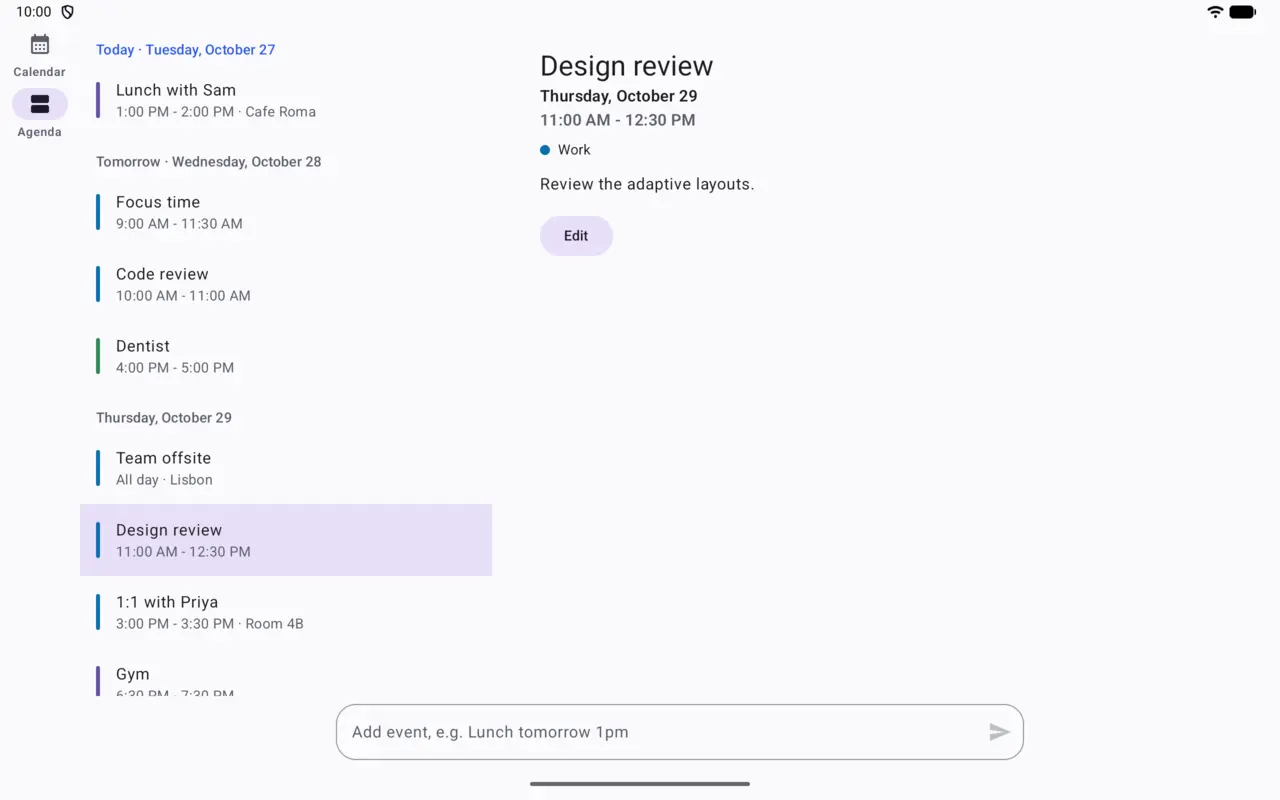Image resolution: width=1280 pixels, height=800 pixels.
Task: Click the Today Tuesday, October 27 header
Action: (x=186, y=50)
